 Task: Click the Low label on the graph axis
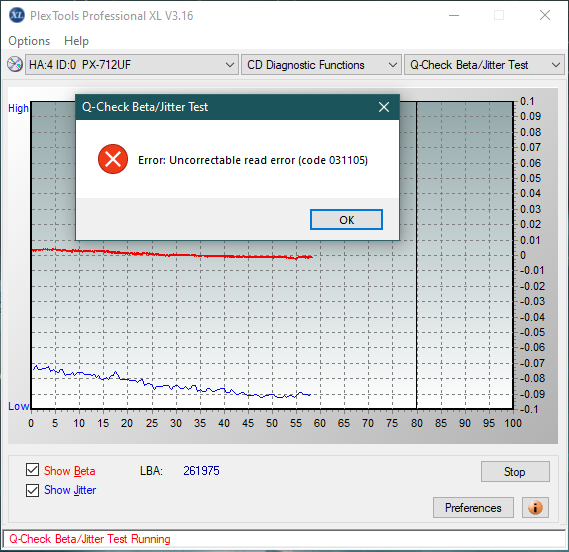(x=19, y=406)
